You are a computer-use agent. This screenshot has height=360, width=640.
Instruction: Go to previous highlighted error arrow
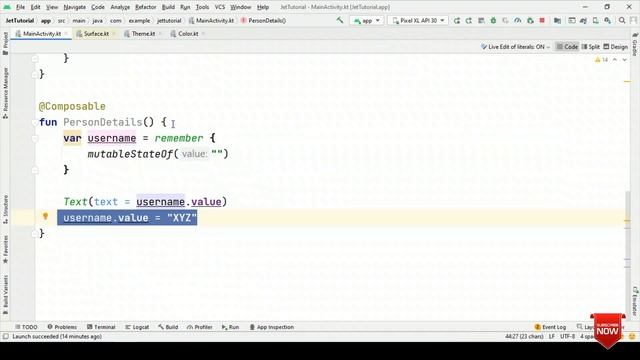615,60
